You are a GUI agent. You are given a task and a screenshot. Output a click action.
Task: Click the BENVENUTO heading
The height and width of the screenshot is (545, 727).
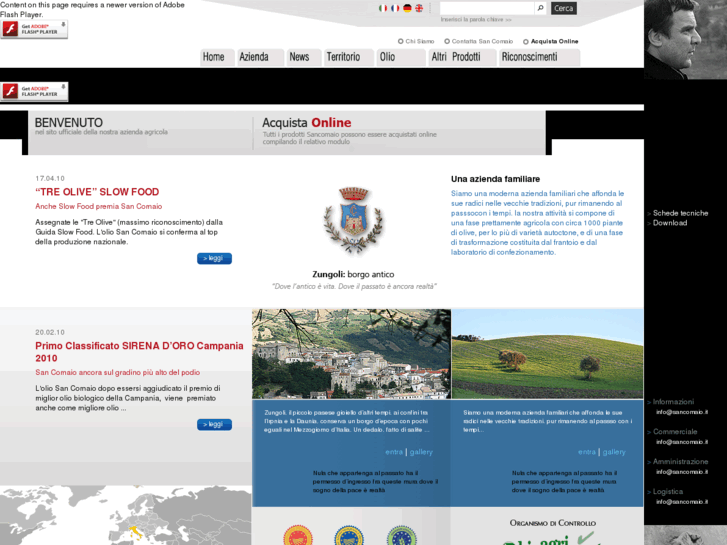tap(69, 122)
